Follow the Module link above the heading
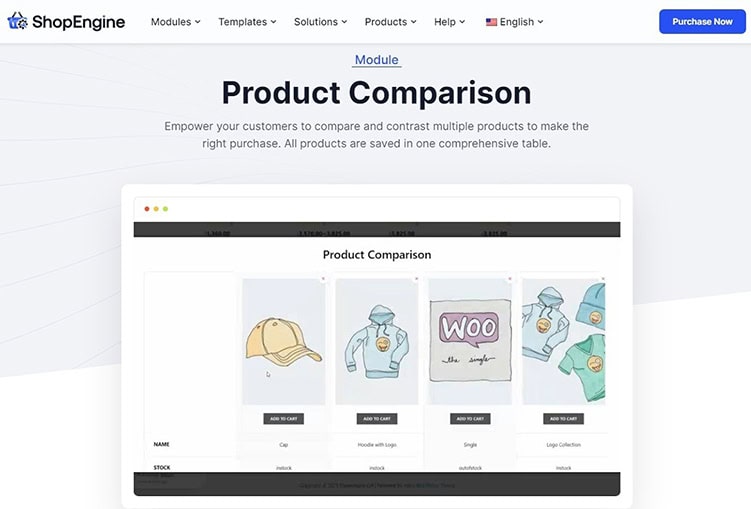751x509 pixels. click(376, 60)
